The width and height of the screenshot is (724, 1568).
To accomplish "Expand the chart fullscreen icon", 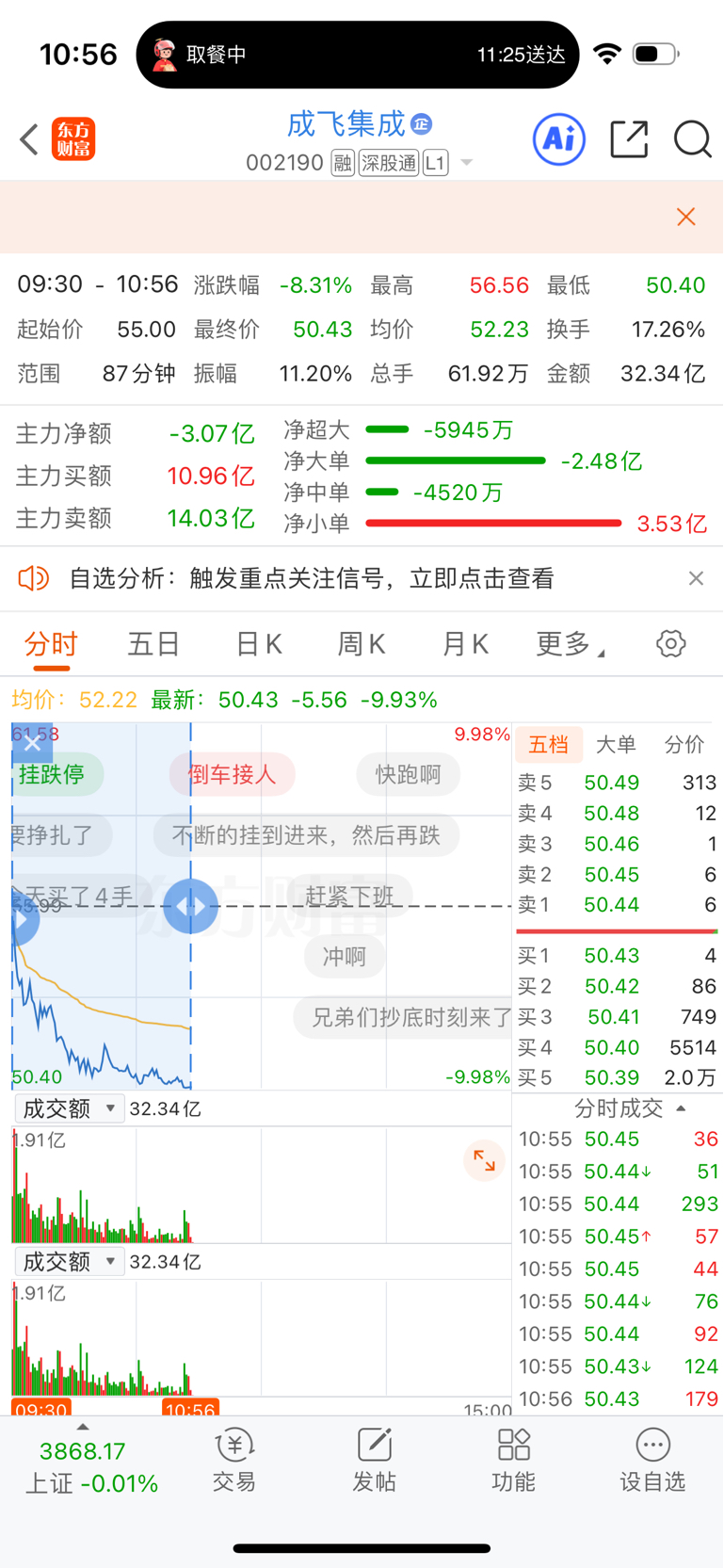I will coord(484,1160).
